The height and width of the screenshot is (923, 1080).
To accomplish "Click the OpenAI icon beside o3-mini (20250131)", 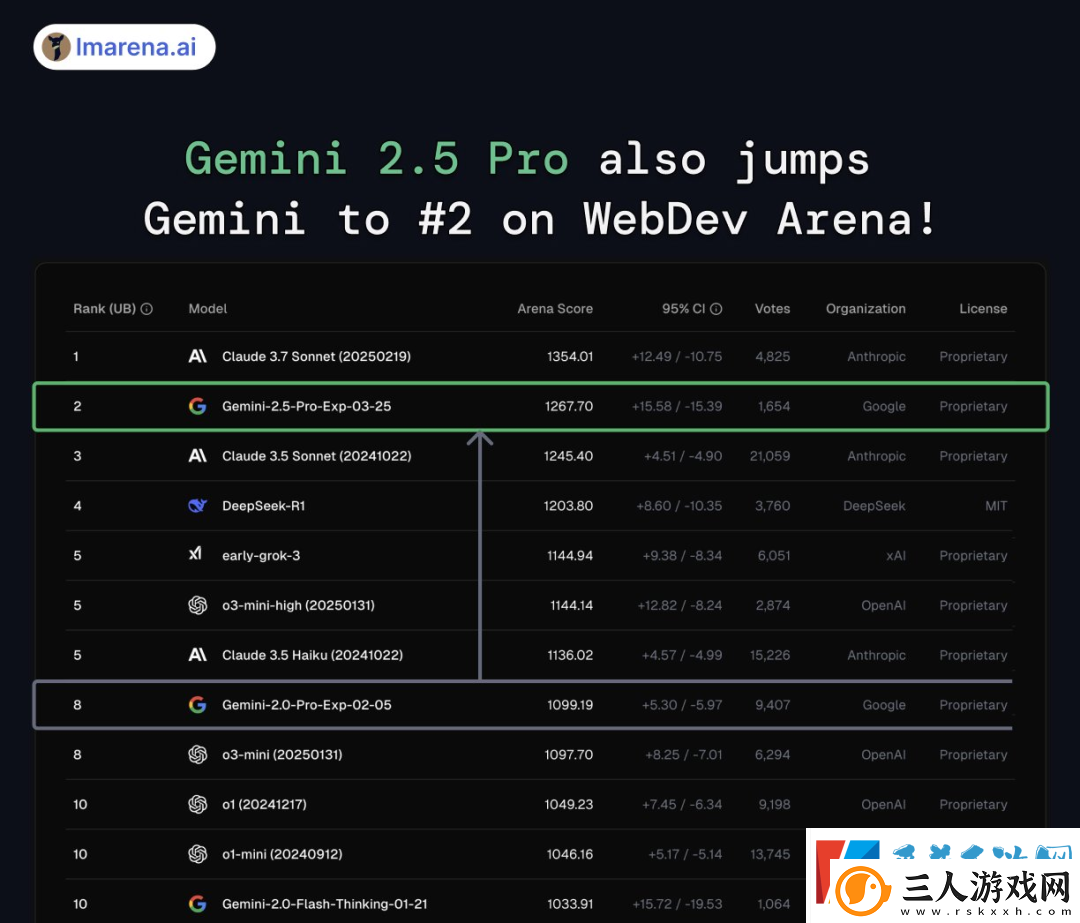I will pos(198,754).
